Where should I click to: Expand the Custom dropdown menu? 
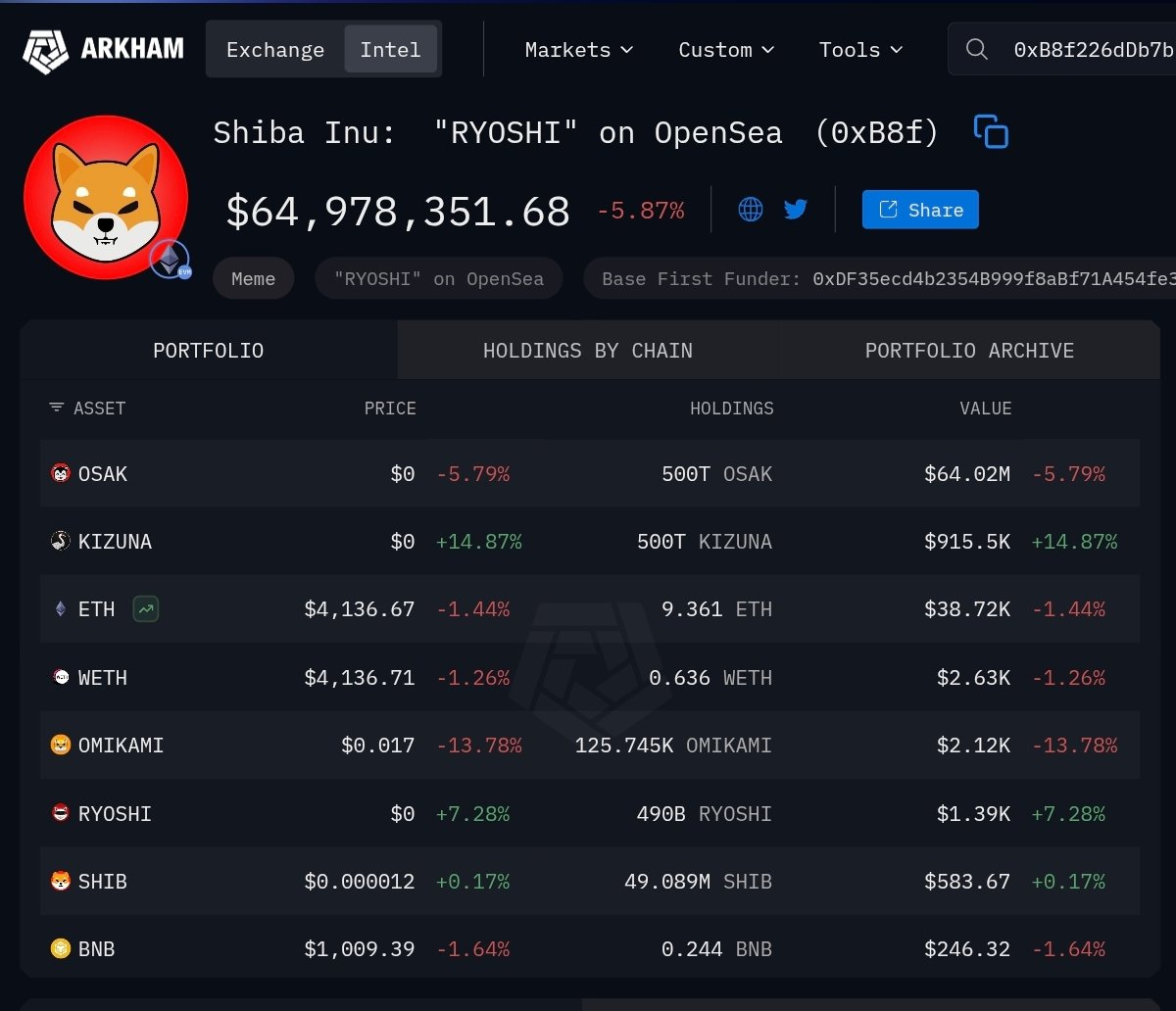click(x=726, y=49)
